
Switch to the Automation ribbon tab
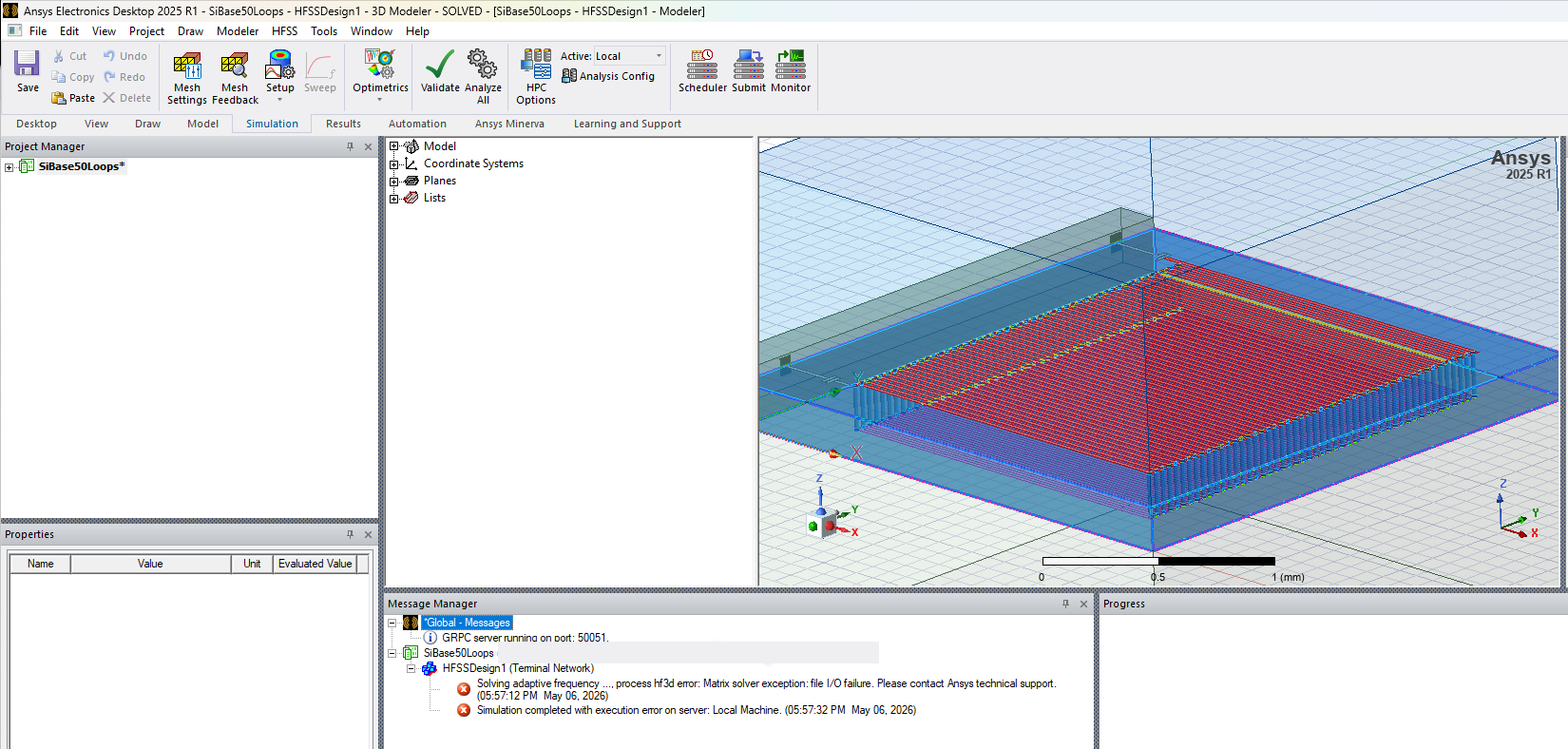coord(417,124)
